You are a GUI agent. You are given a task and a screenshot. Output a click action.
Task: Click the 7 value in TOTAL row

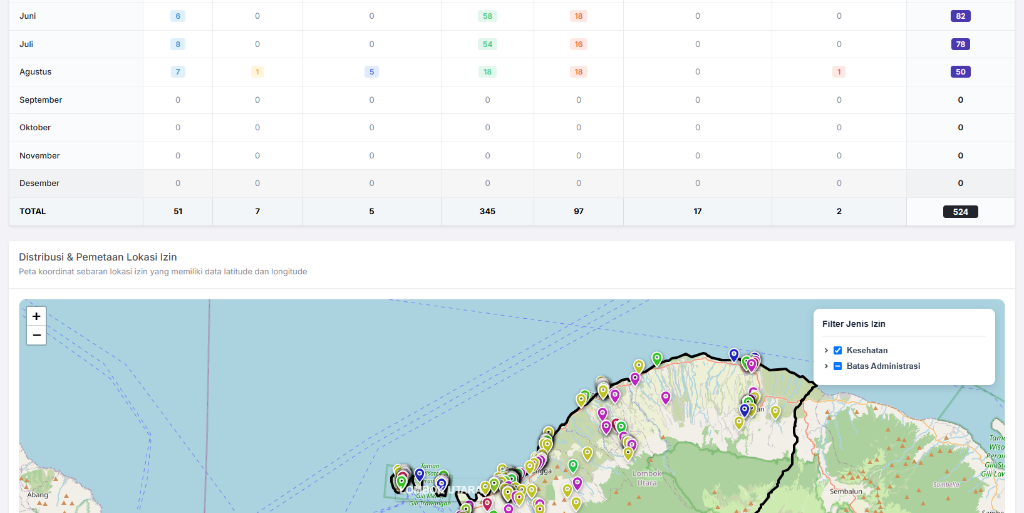(x=257, y=211)
